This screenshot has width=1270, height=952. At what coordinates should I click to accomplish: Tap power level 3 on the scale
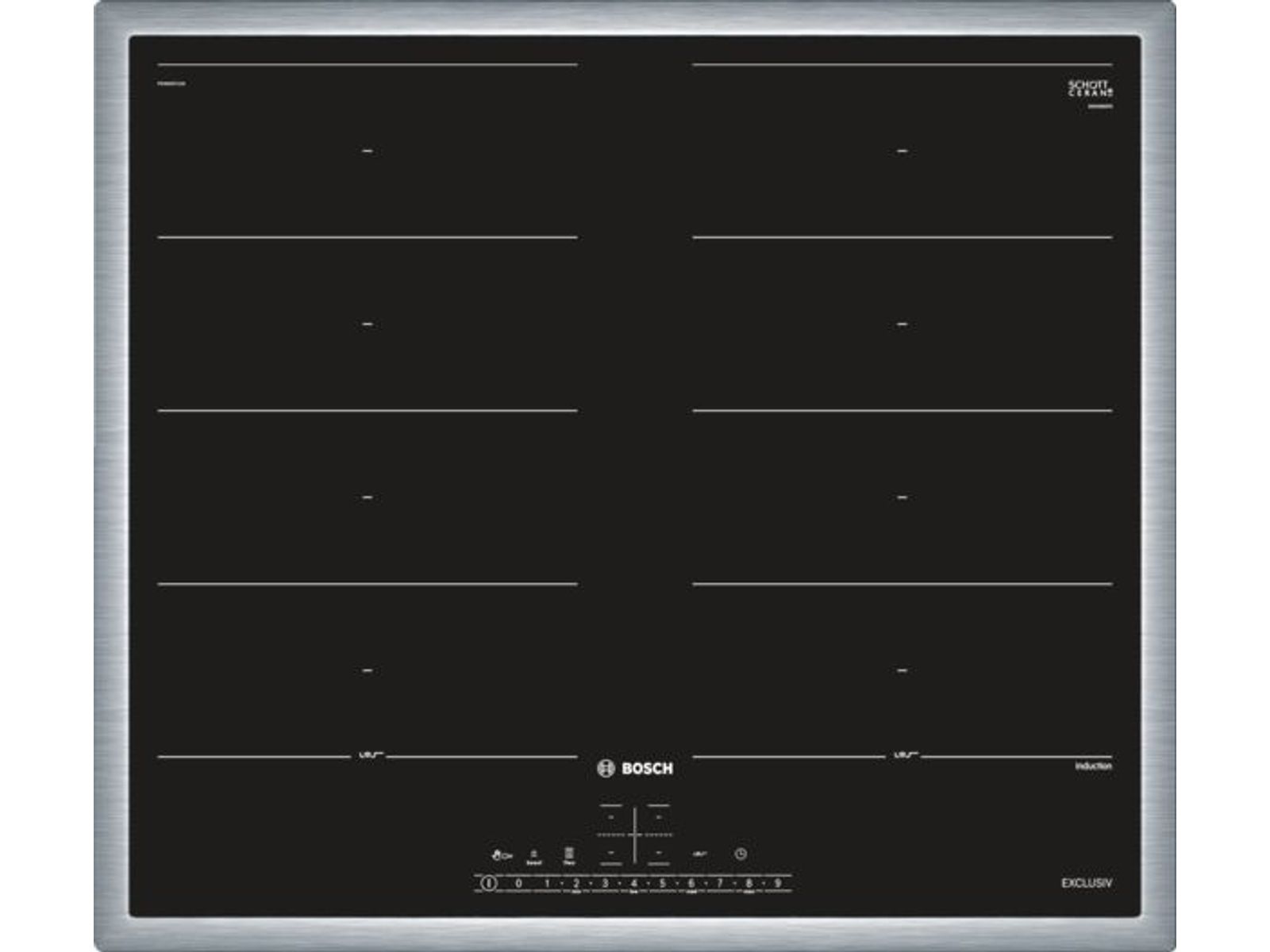605,883
